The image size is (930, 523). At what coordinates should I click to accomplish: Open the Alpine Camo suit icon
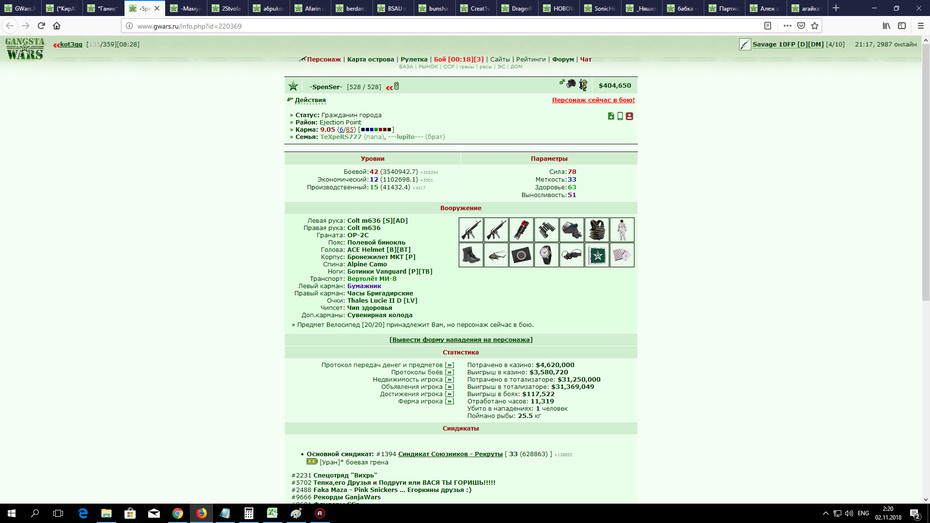pyautogui.click(x=622, y=230)
